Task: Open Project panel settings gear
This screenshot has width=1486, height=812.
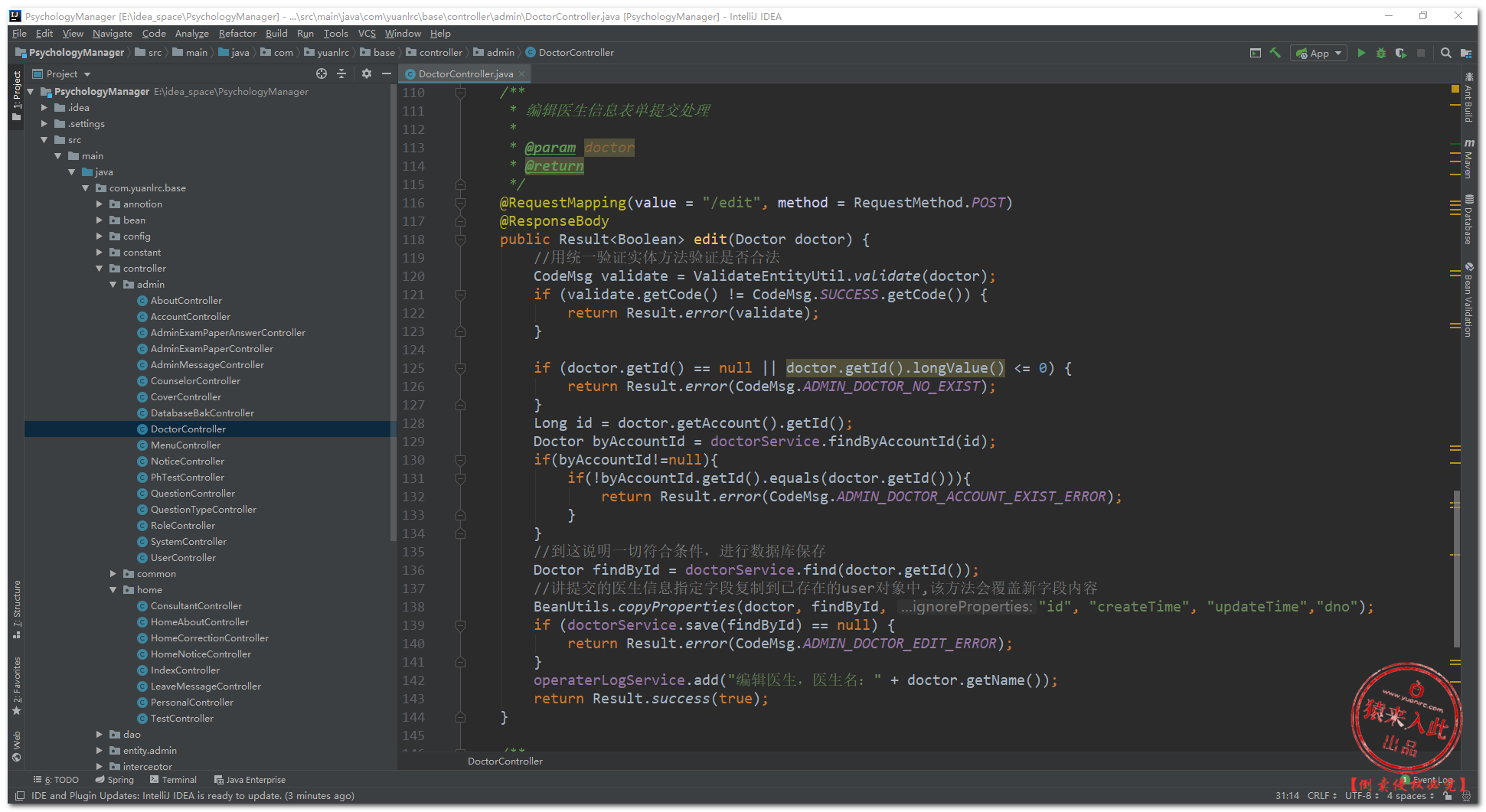Action: tap(366, 73)
